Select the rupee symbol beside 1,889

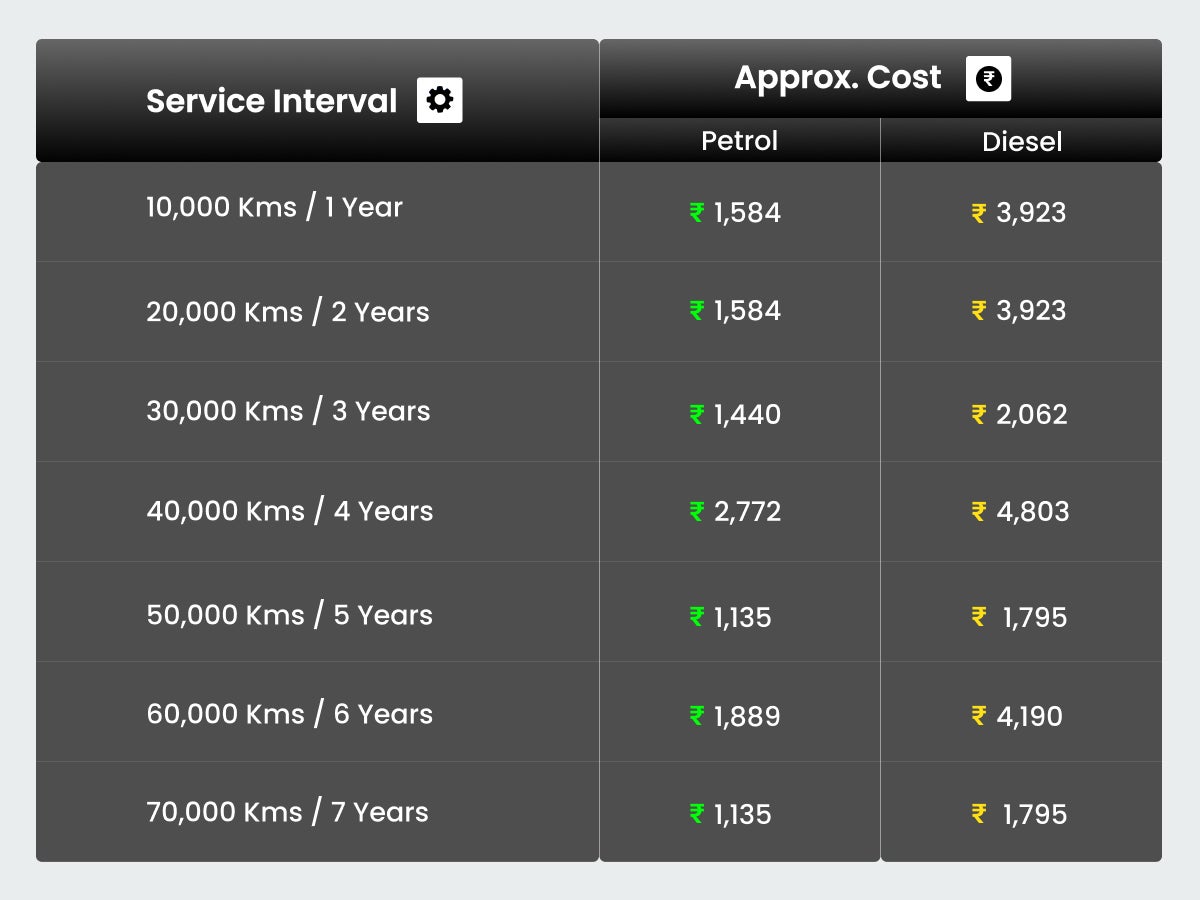point(698,716)
